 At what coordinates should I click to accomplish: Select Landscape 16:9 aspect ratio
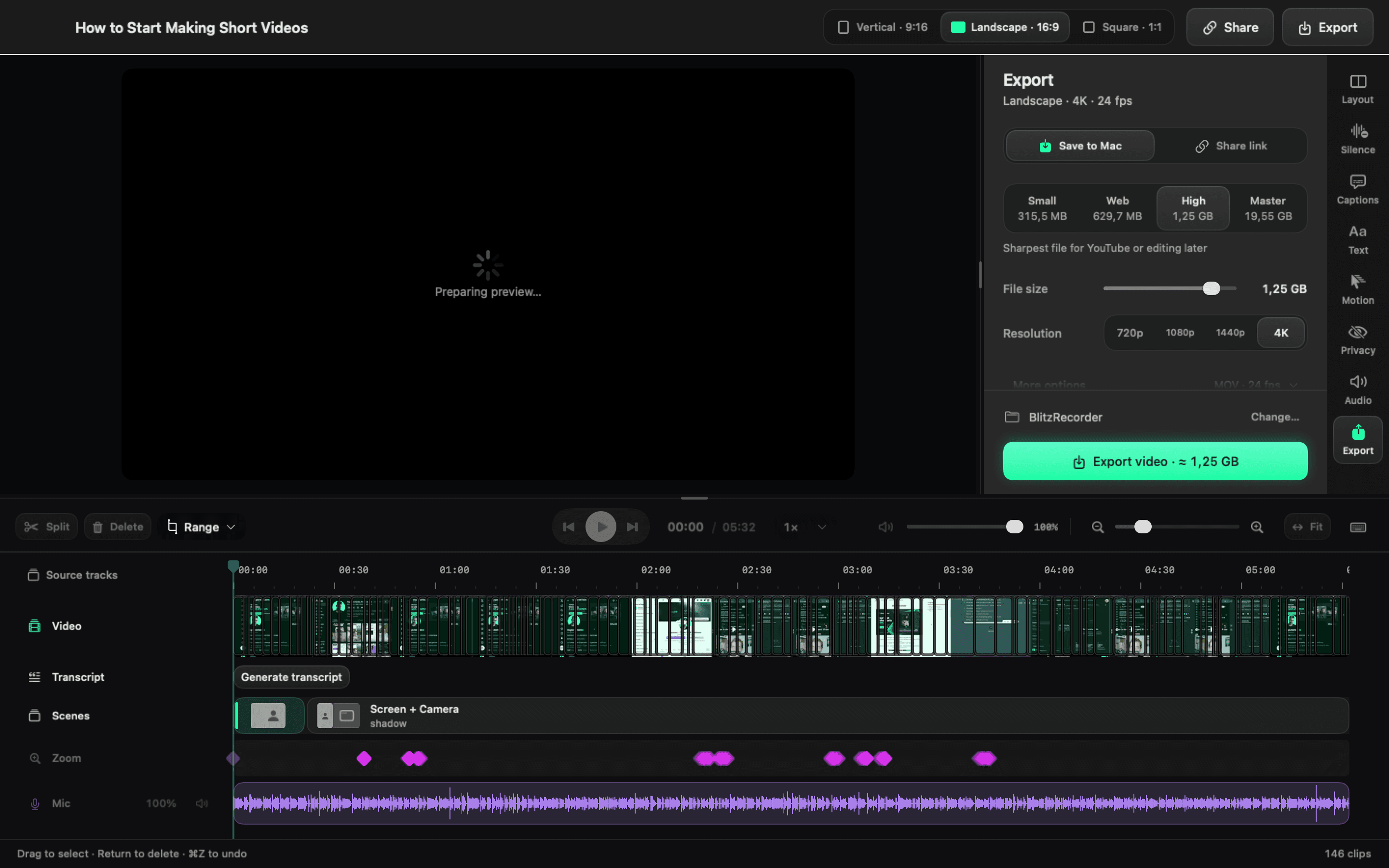pyautogui.click(x=1005, y=27)
